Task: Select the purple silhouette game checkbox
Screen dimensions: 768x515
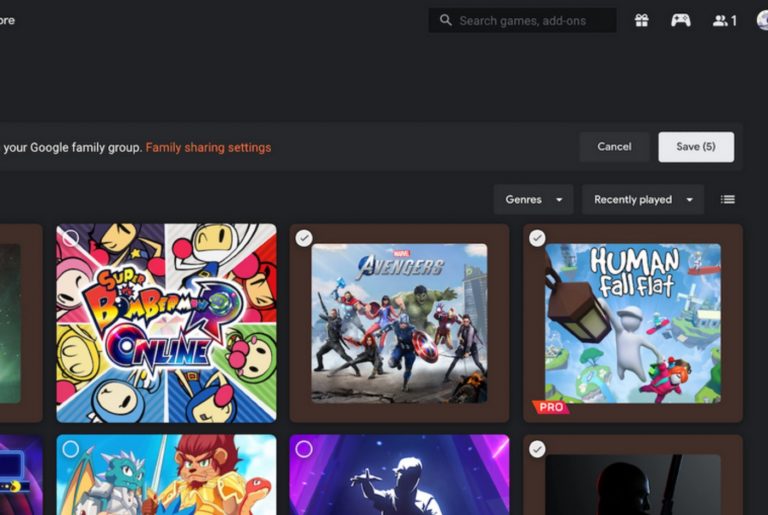Action: tap(304, 449)
